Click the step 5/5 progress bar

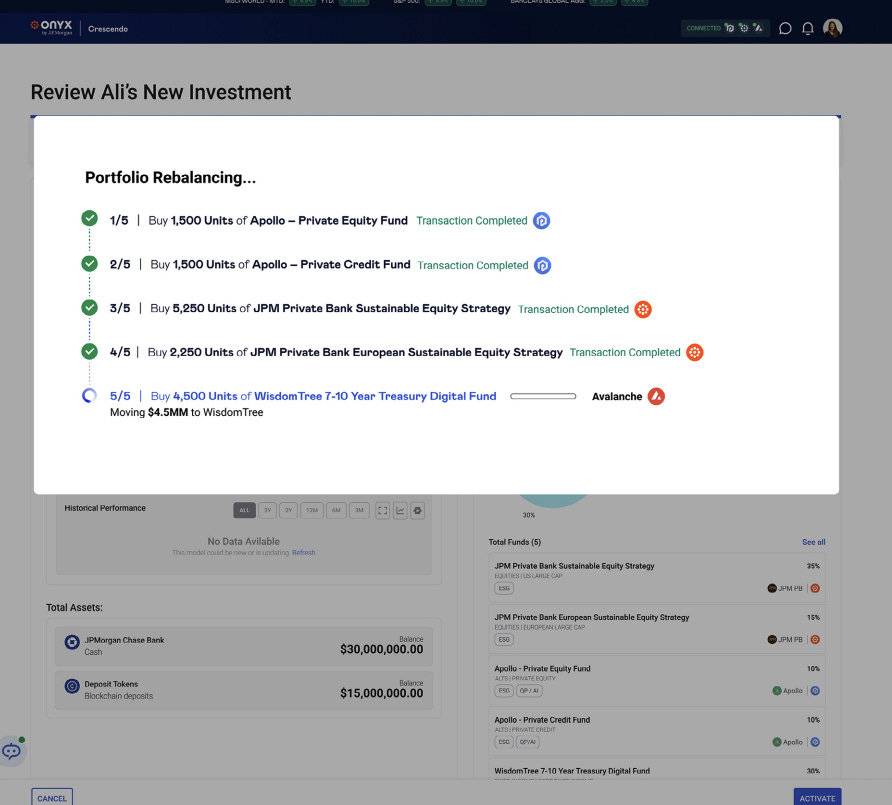[543, 397]
